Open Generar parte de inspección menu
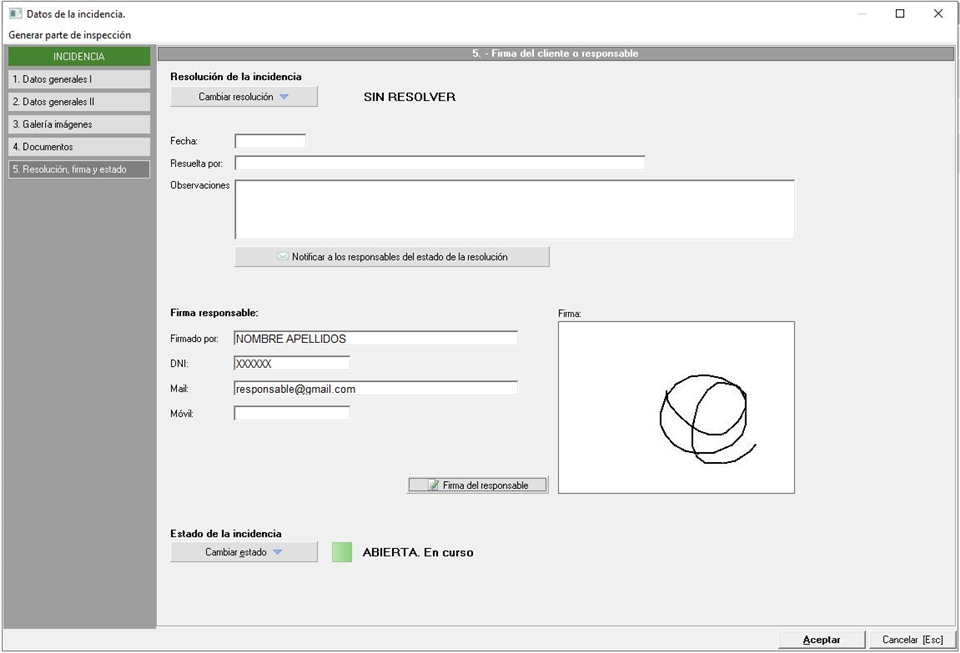This screenshot has height=653, width=960. [69, 35]
